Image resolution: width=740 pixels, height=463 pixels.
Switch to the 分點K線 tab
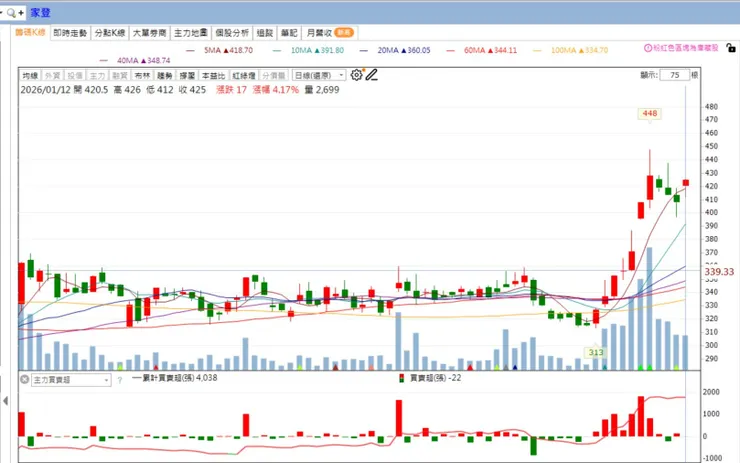click(109, 33)
